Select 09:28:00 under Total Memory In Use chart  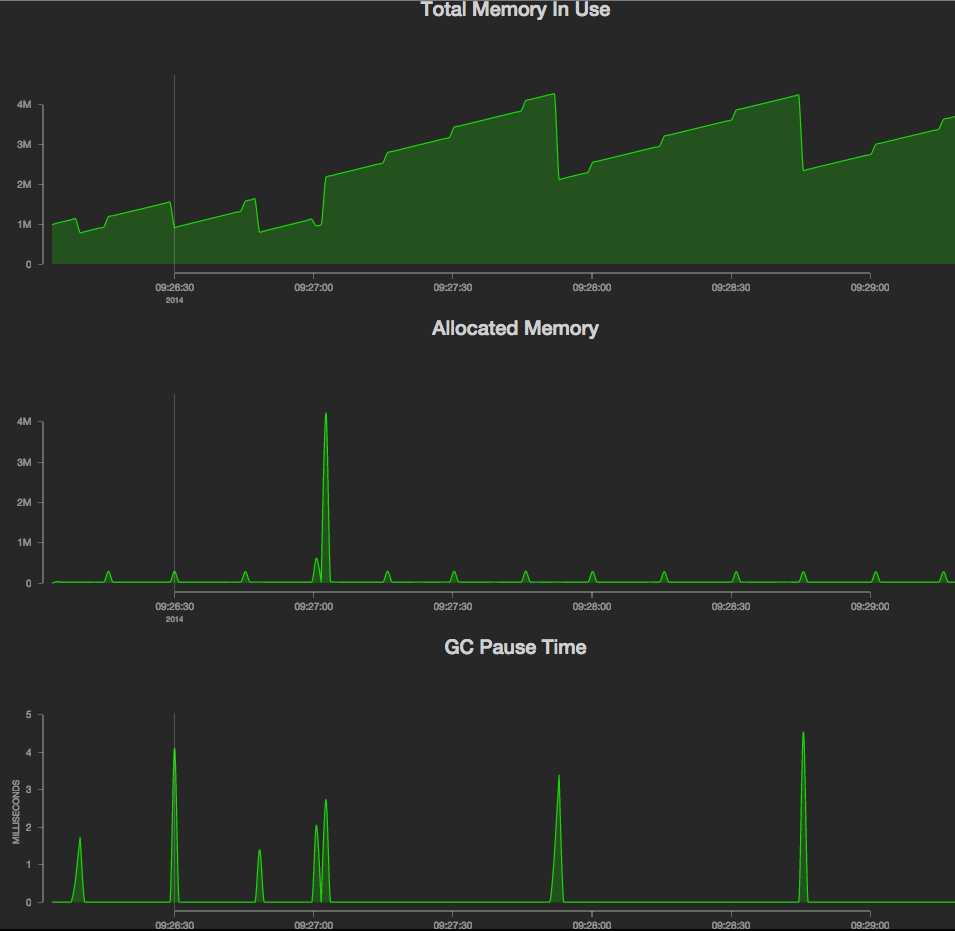point(592,287)
